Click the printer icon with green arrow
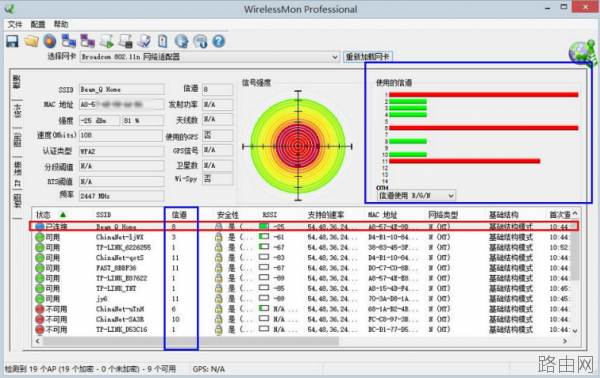The image size is (600, 378). pyautogui.click(x=107, y=41)
